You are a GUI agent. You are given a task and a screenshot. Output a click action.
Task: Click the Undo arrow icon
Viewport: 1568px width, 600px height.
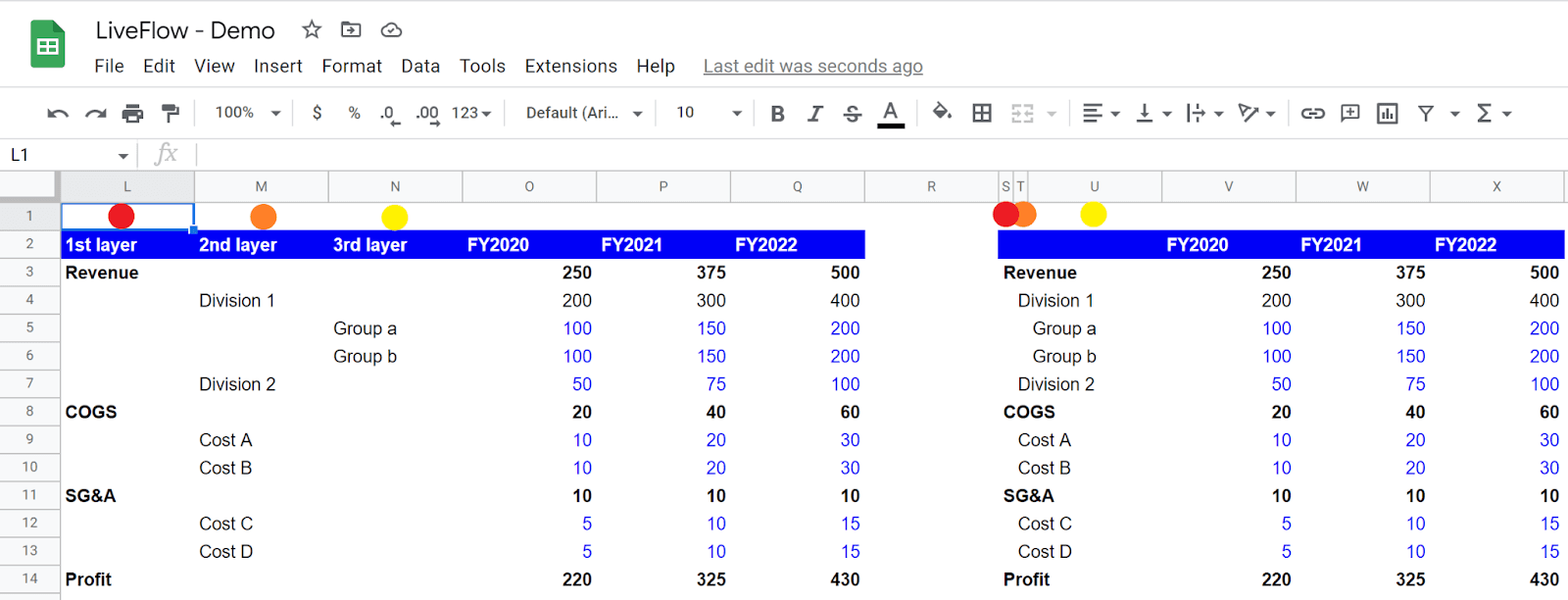pos(58,114)
